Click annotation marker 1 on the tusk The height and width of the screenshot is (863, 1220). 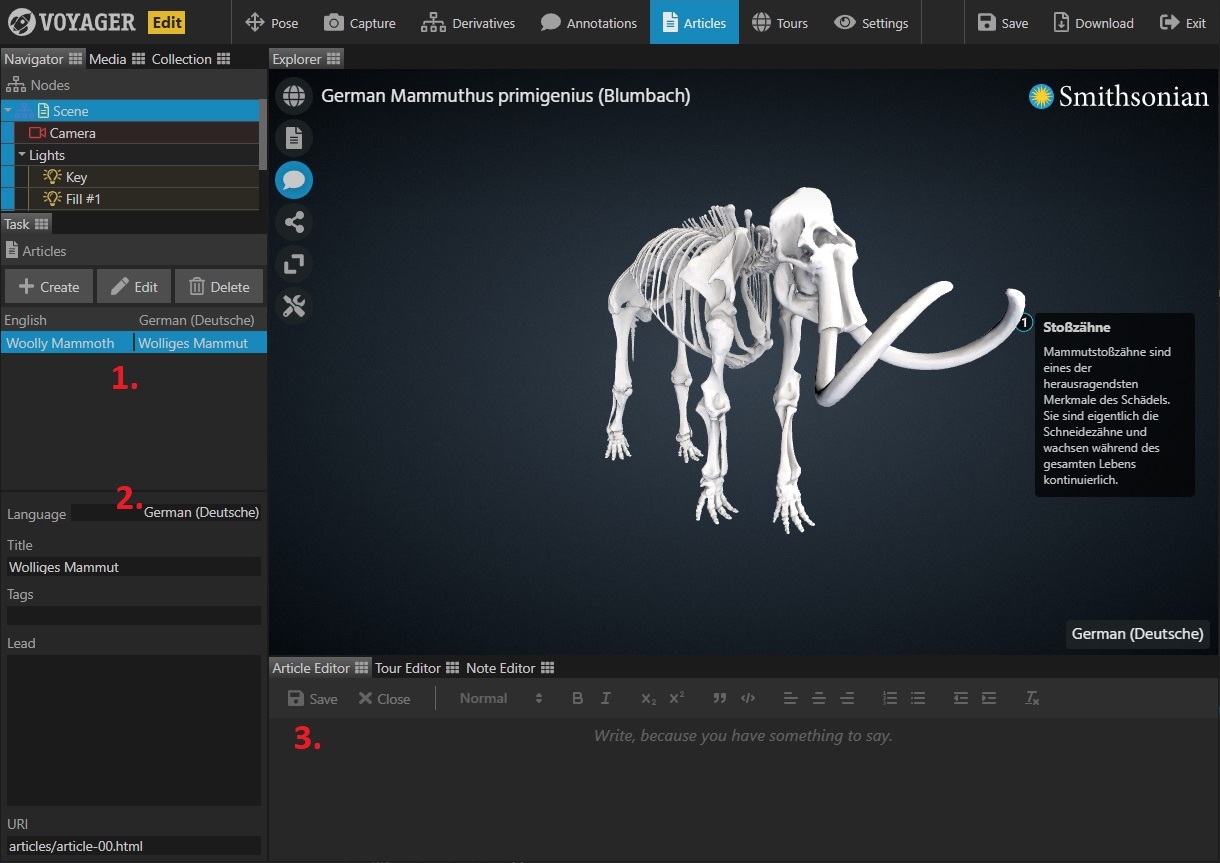point(1023,323)
